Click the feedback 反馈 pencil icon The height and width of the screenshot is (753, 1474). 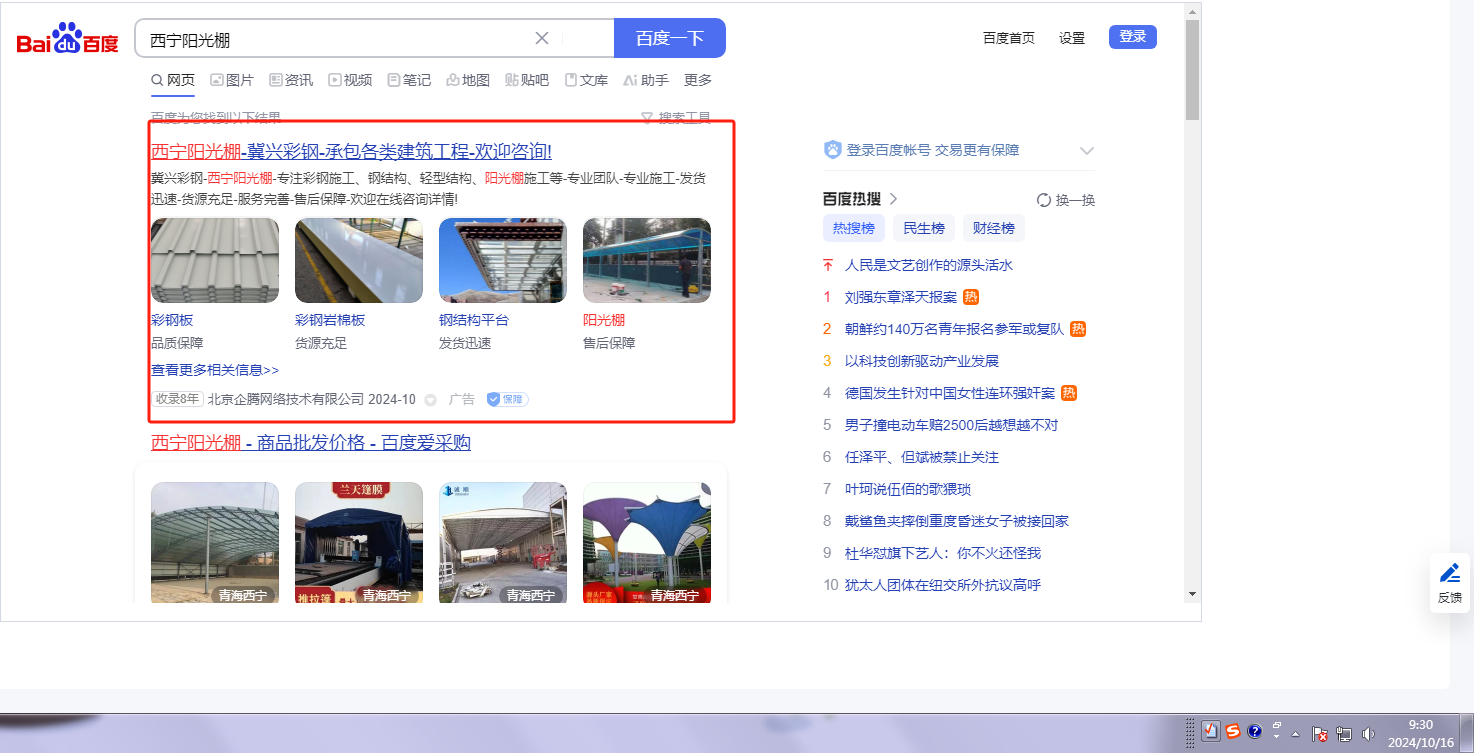(x=1449, y=573)
